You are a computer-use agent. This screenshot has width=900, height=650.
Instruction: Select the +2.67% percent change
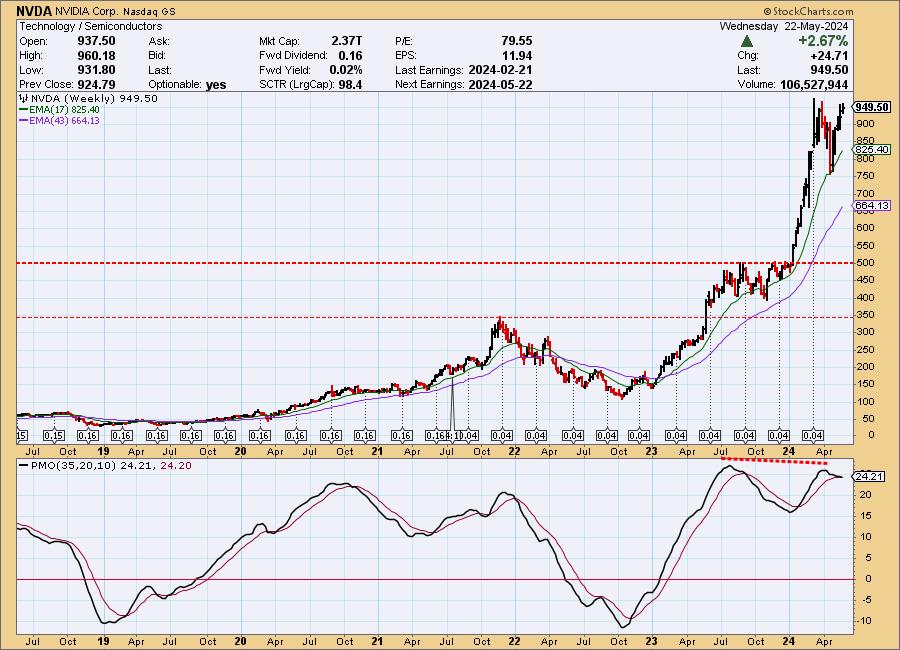point(823,41)
